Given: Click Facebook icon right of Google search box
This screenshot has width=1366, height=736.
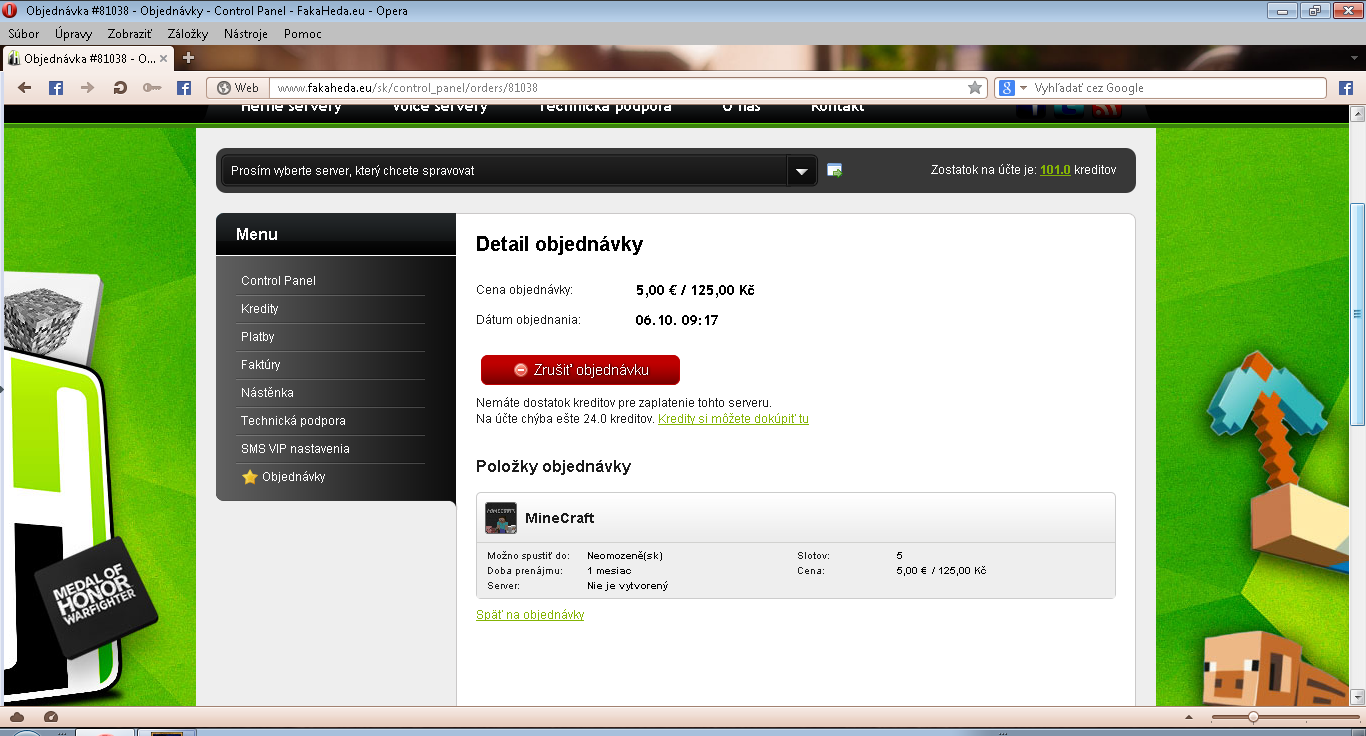Looking at the screenshot, I should [1346, 88].
